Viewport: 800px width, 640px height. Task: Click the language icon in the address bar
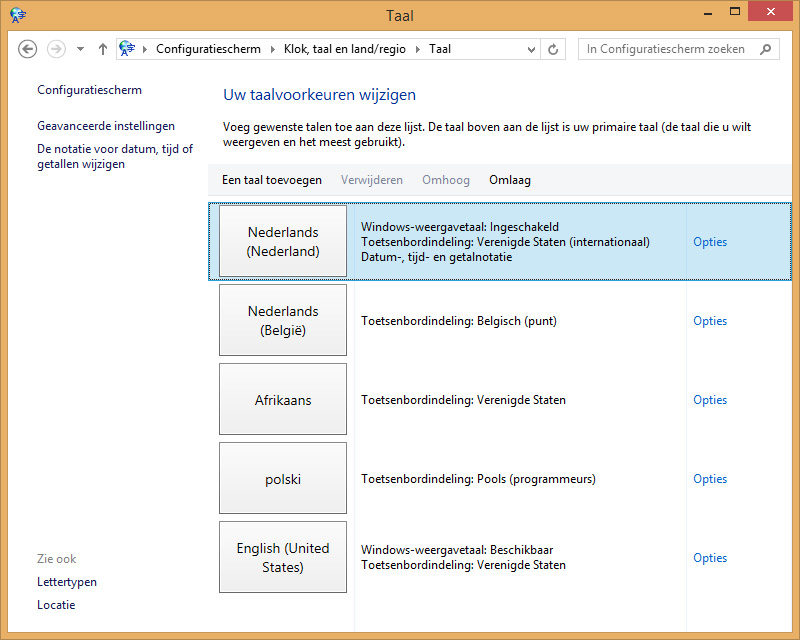127,48
